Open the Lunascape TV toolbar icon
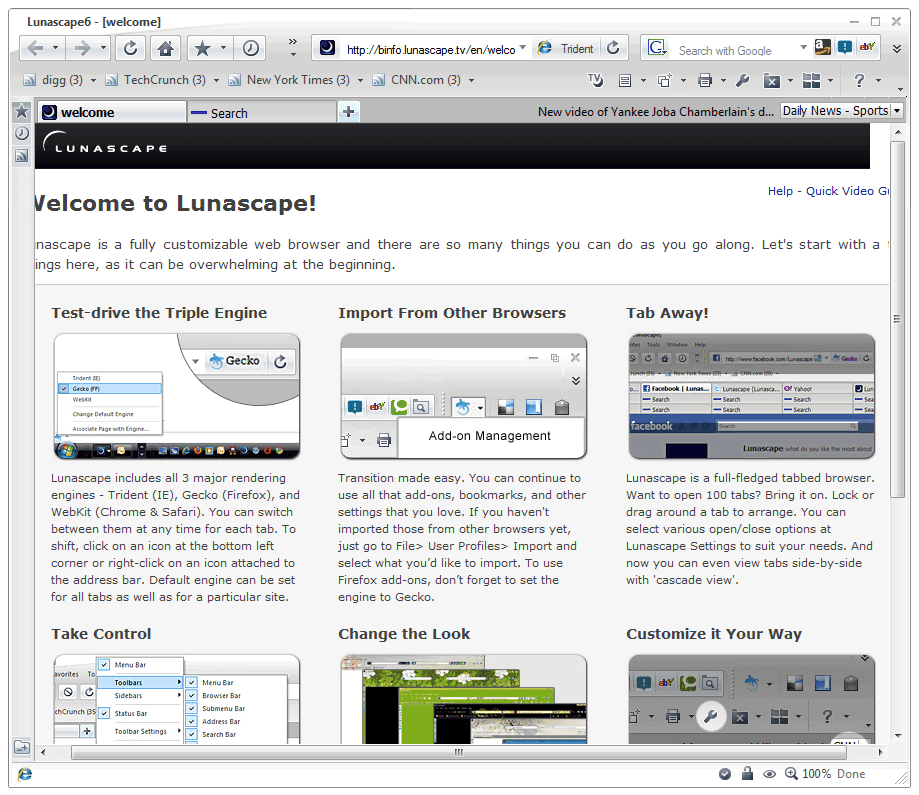919x795 pixels. 595,80
